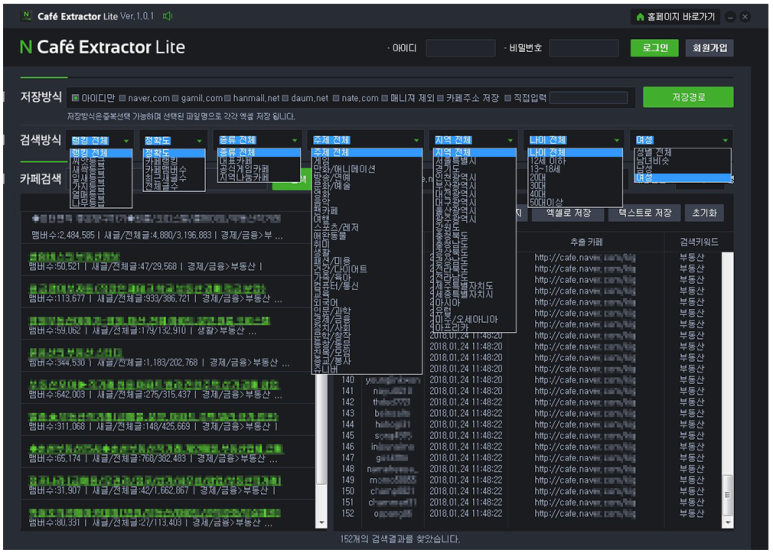Viewport: 773px width, 553px height.
Task: Open the 정확도 sort combo box
Action: pyautogui.click(x=174, y=140)
